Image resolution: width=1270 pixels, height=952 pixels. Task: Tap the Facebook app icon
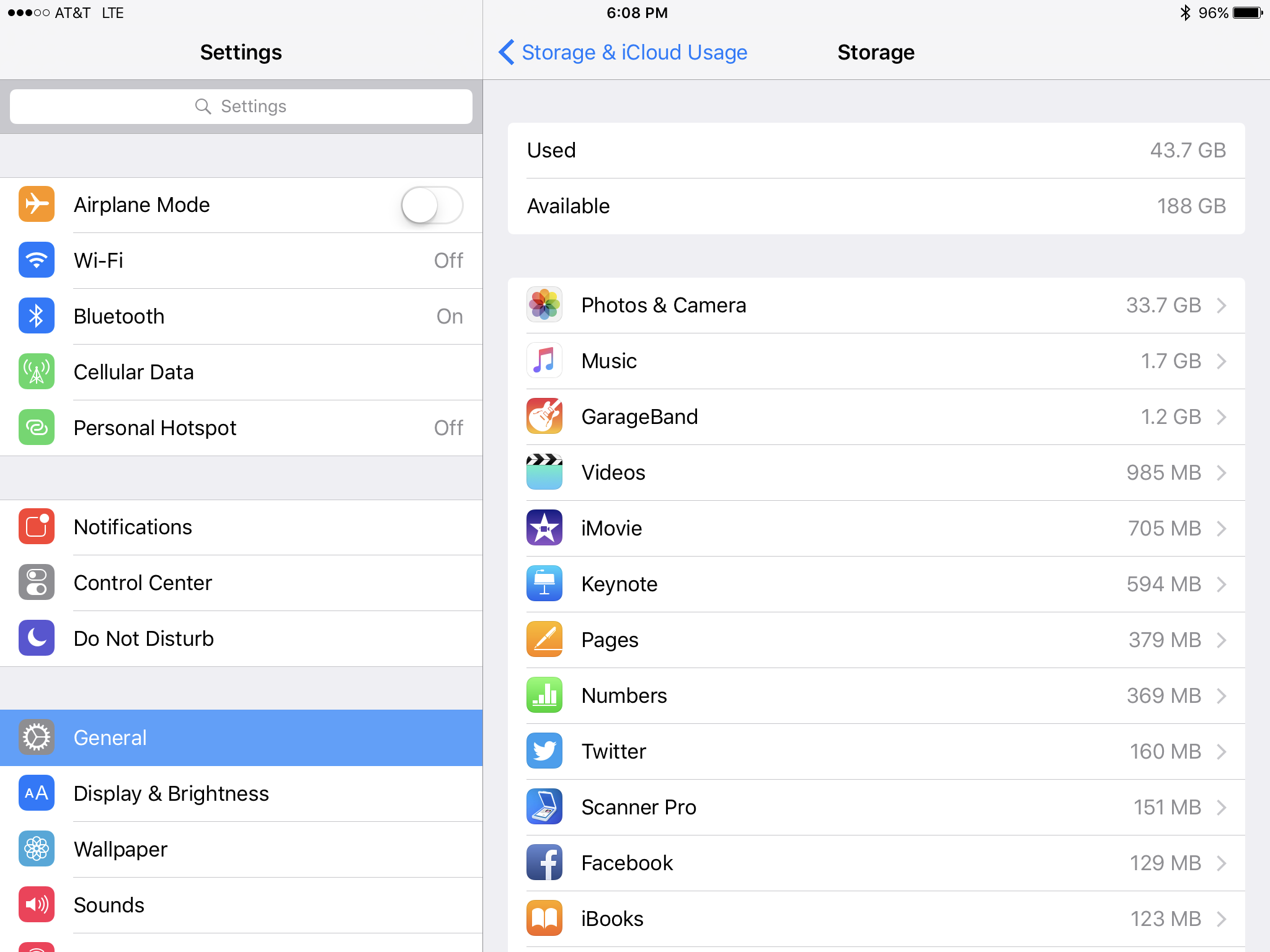pyautogui.click(x=544, y=863)
